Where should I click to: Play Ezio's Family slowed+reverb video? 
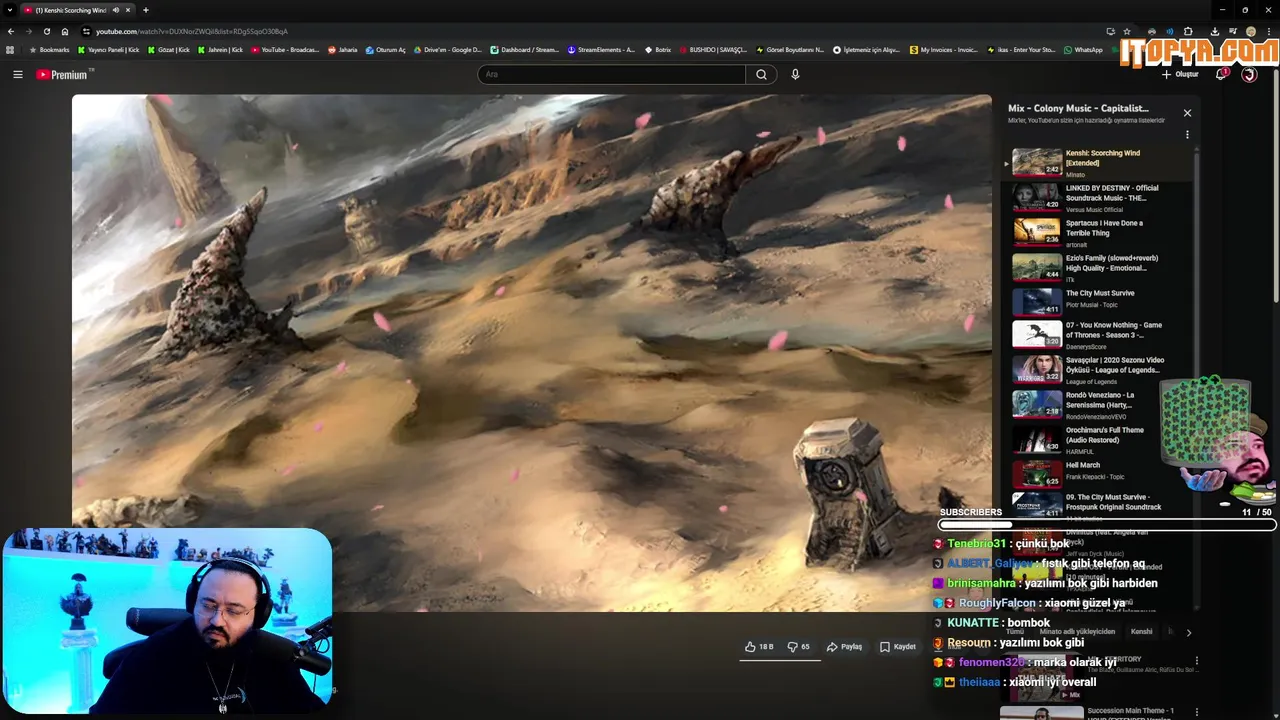click(x=1098, y=267)
